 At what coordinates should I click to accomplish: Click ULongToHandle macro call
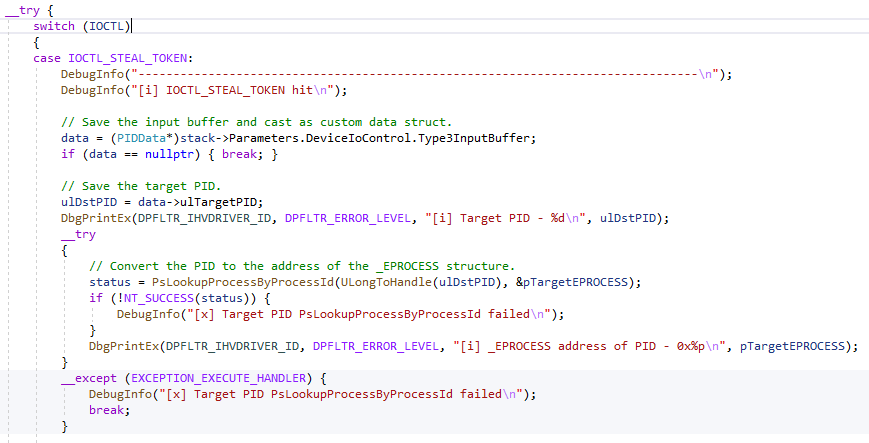[x=386, y=282]
